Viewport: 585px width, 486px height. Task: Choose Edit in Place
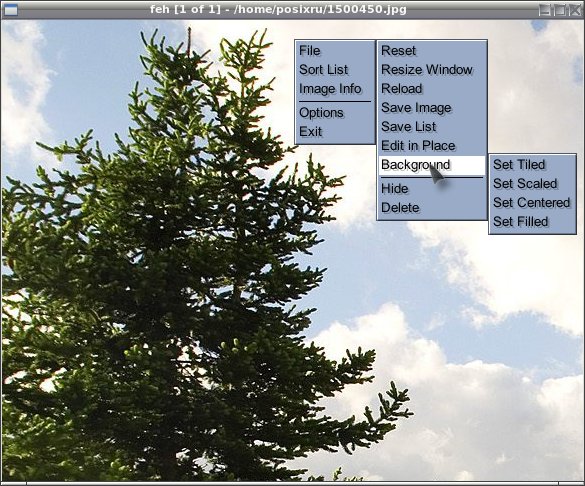pos(432,146)
